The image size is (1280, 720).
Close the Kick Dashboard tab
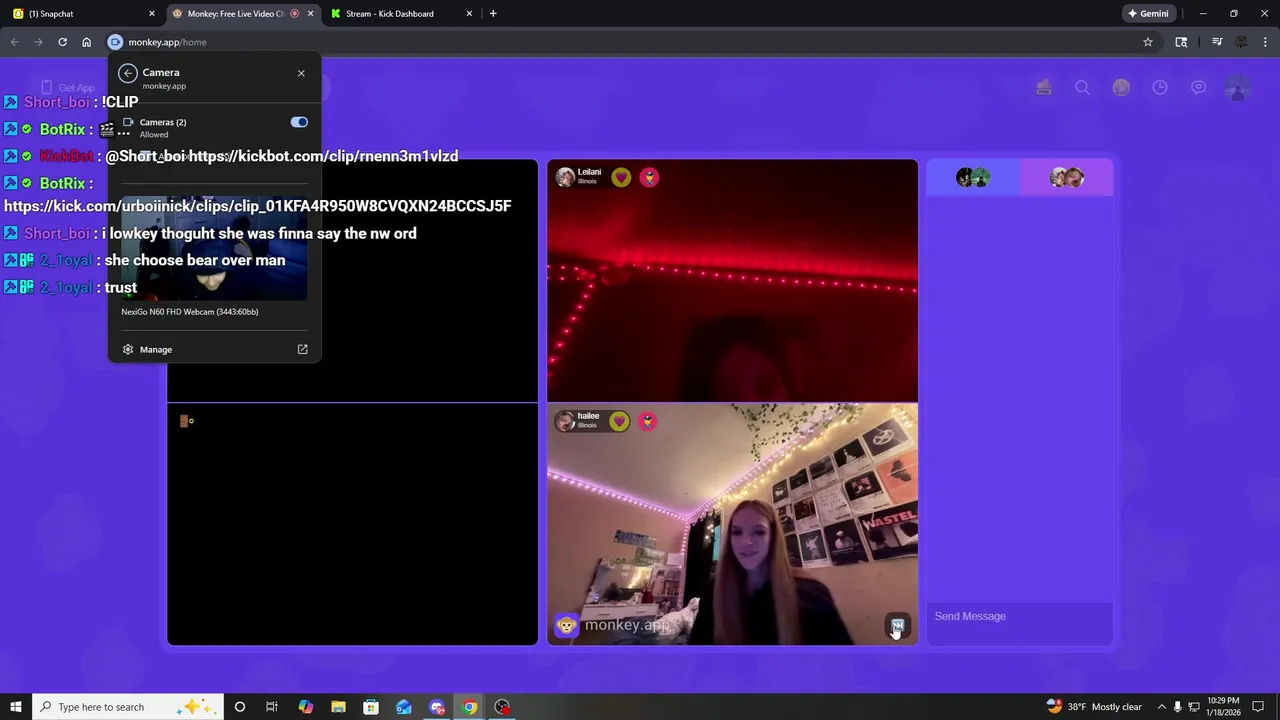tap(469, 14)
